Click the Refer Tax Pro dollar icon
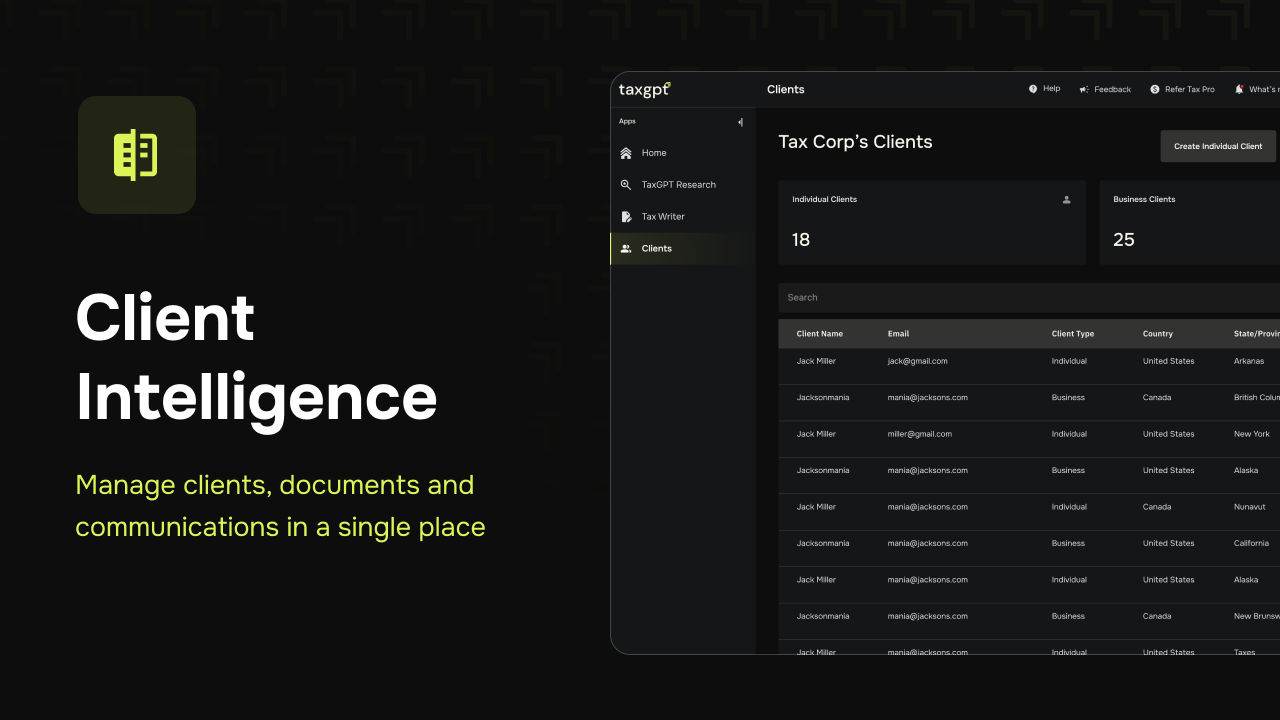1280x720 pixels. 1155,89
